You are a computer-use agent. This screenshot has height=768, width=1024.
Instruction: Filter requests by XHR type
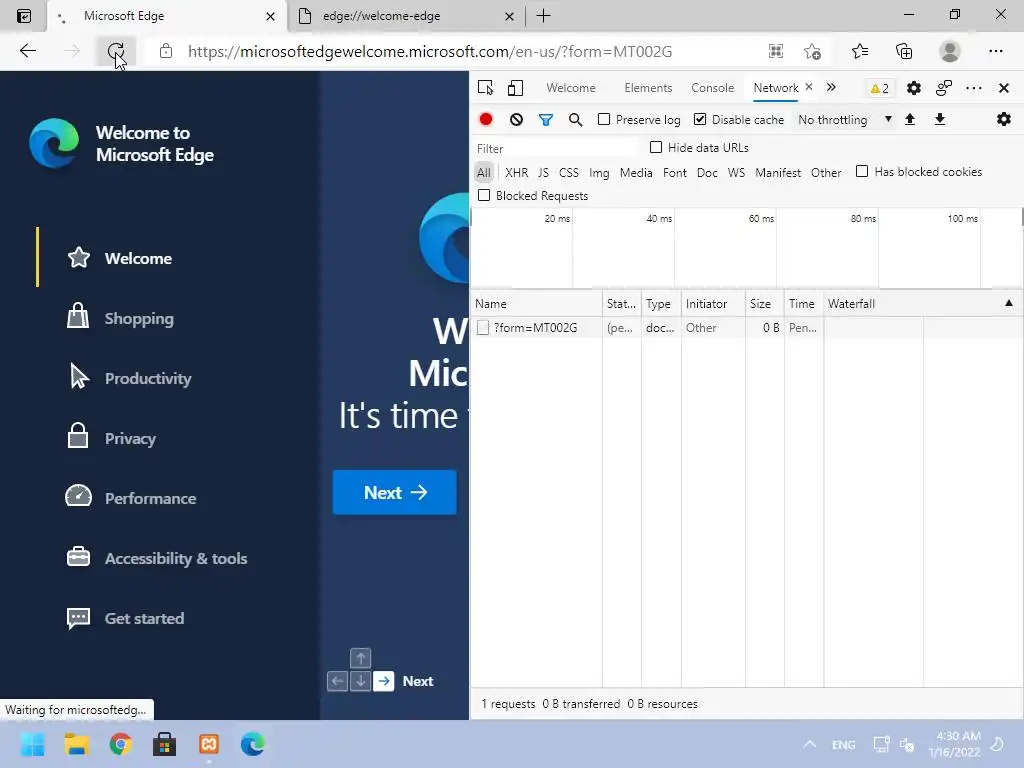click(x=517, y=172)
